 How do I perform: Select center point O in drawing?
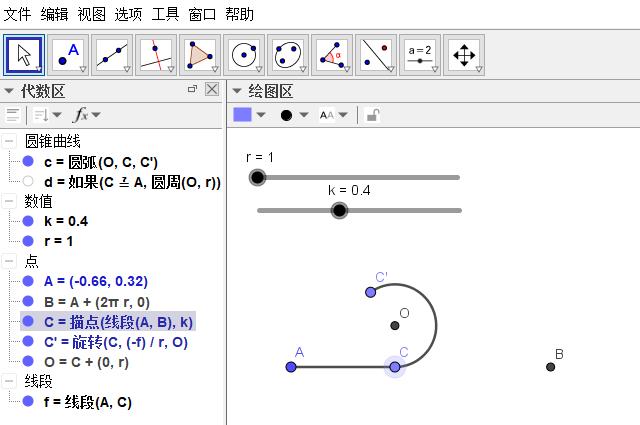pyautogui.click(x=395, y=325)
